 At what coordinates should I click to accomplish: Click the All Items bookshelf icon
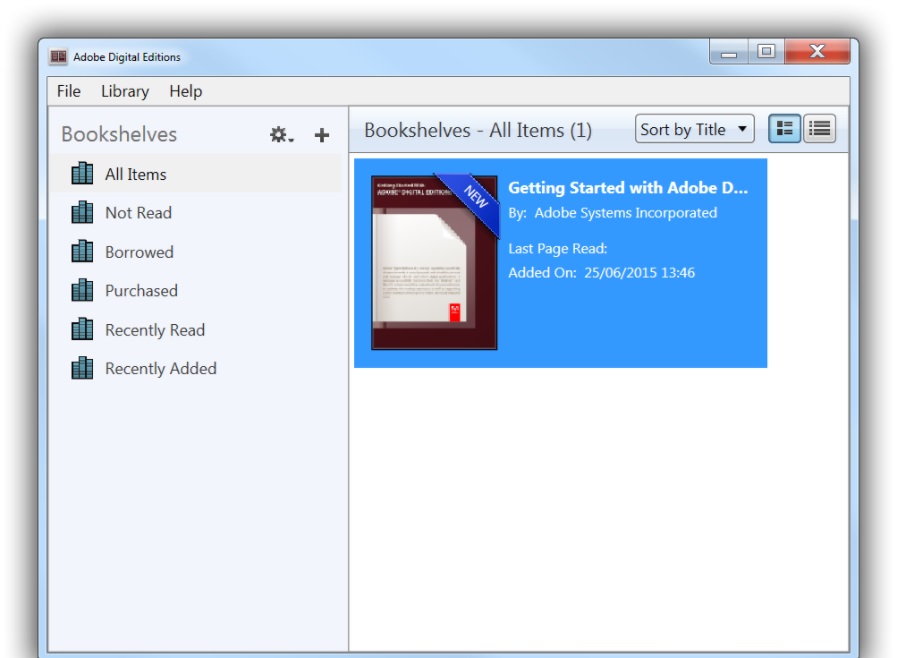point(82,173)
